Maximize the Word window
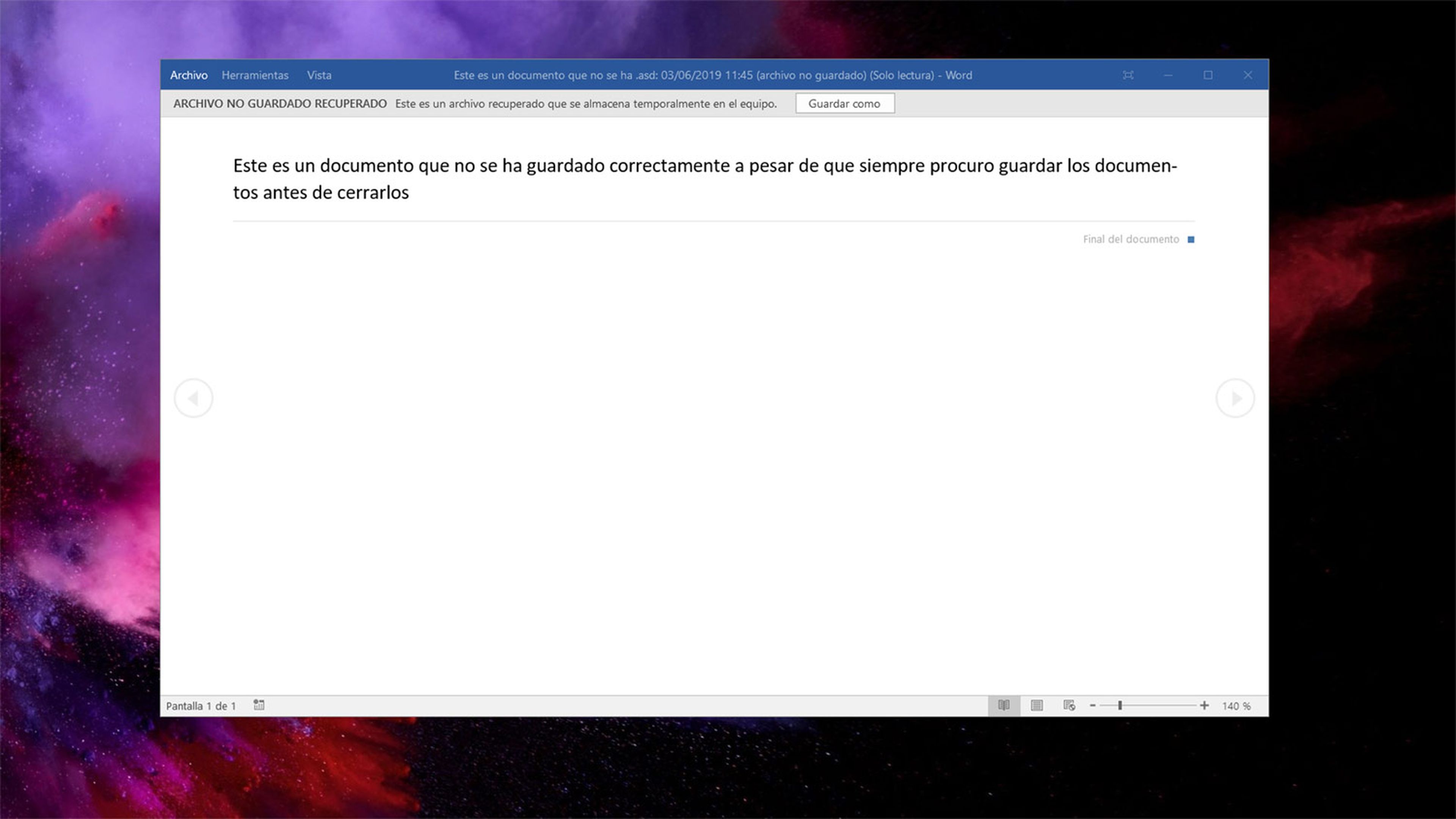This screenshot has height=819, width=1456. pos(1208,75)
